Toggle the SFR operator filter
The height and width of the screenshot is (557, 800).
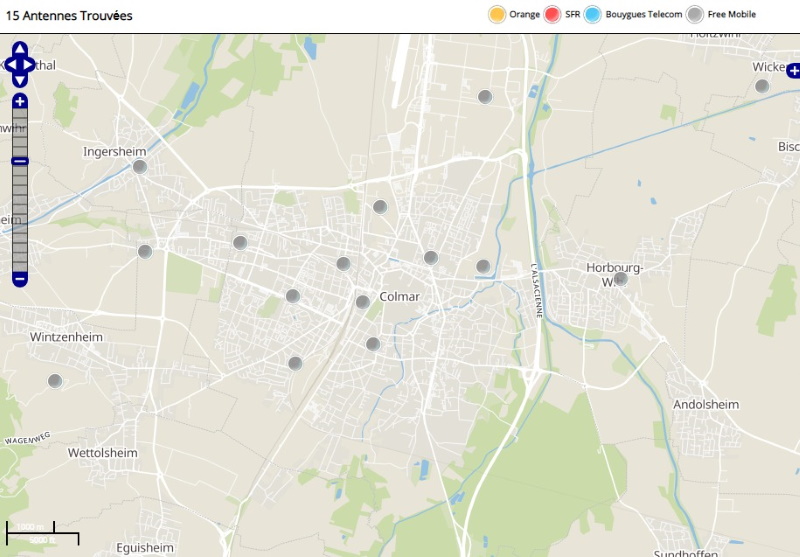(552, 15)
